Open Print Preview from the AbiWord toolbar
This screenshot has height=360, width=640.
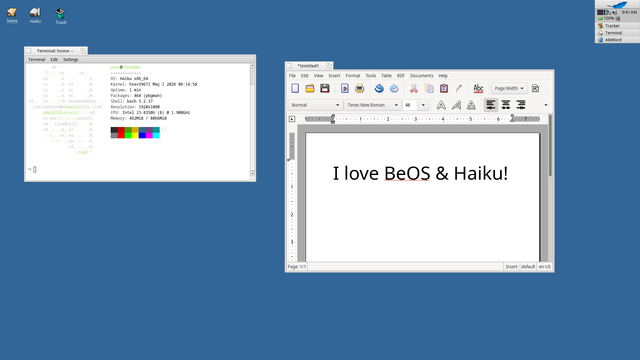point(344,88)
